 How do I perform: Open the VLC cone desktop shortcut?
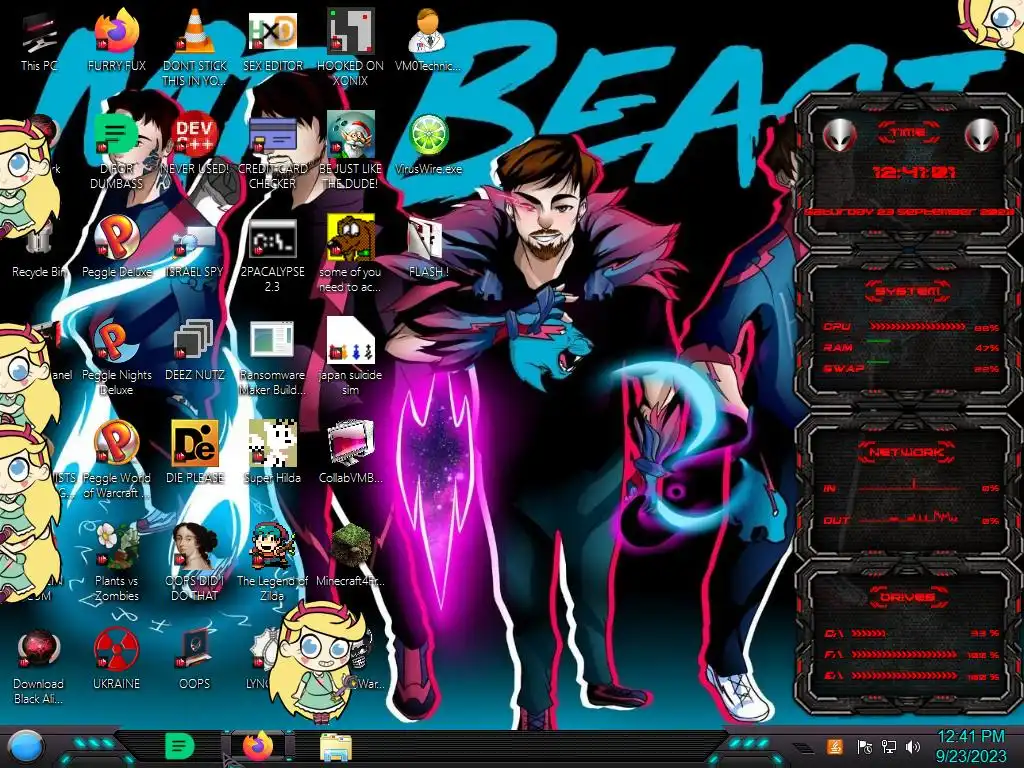194,31
